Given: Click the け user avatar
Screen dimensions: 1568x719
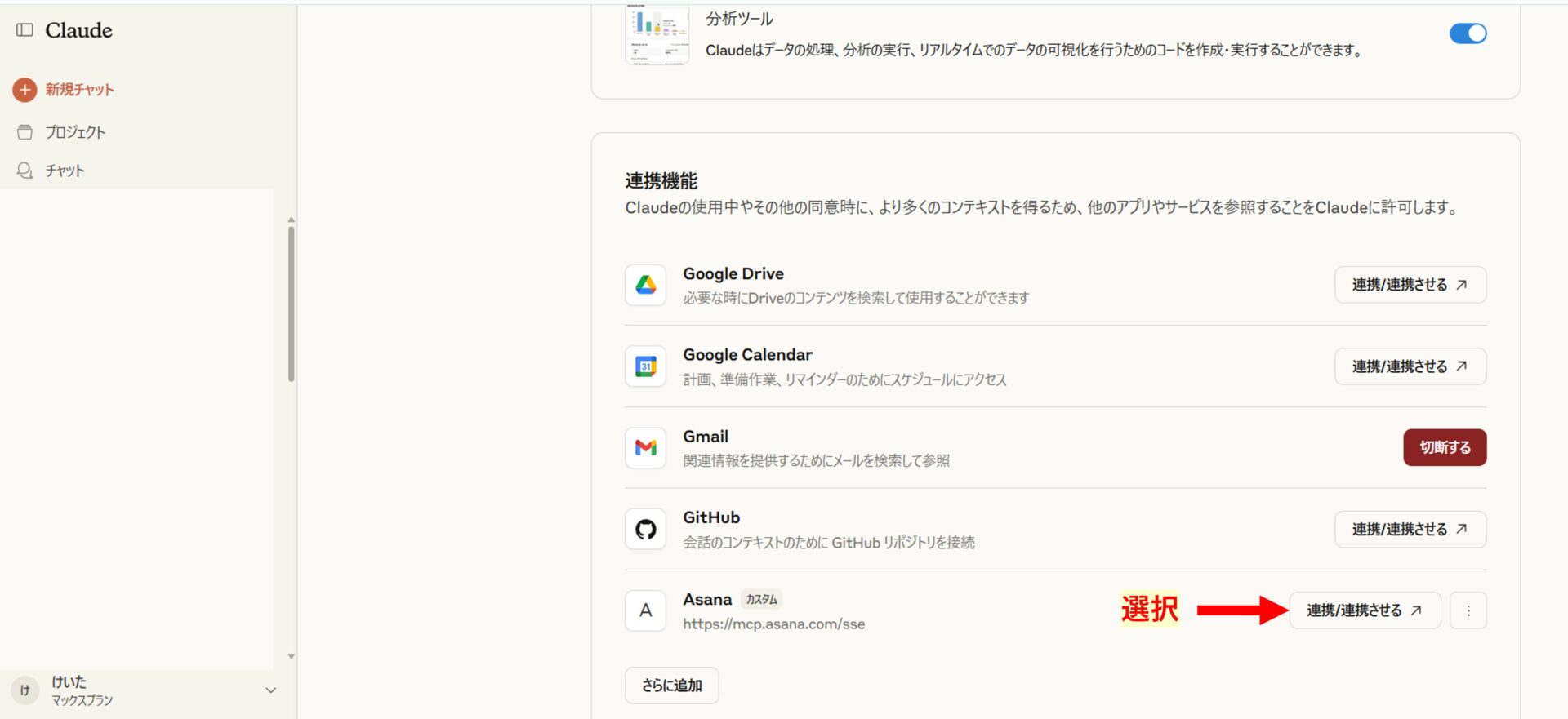Looking at the screenshot, I should click(24, 690).
